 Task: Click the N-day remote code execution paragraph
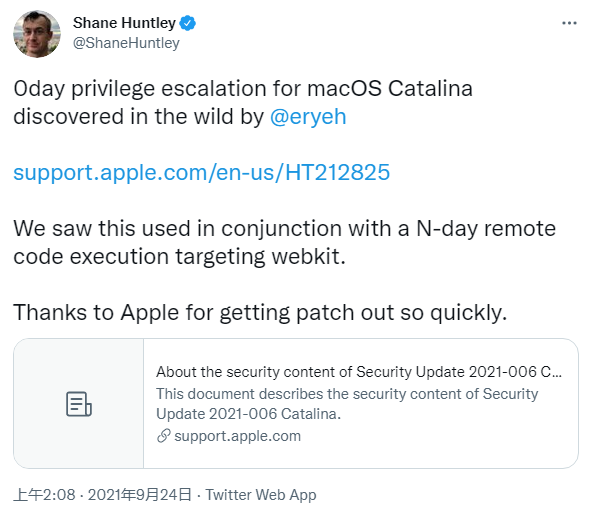(x=285, y=242)
